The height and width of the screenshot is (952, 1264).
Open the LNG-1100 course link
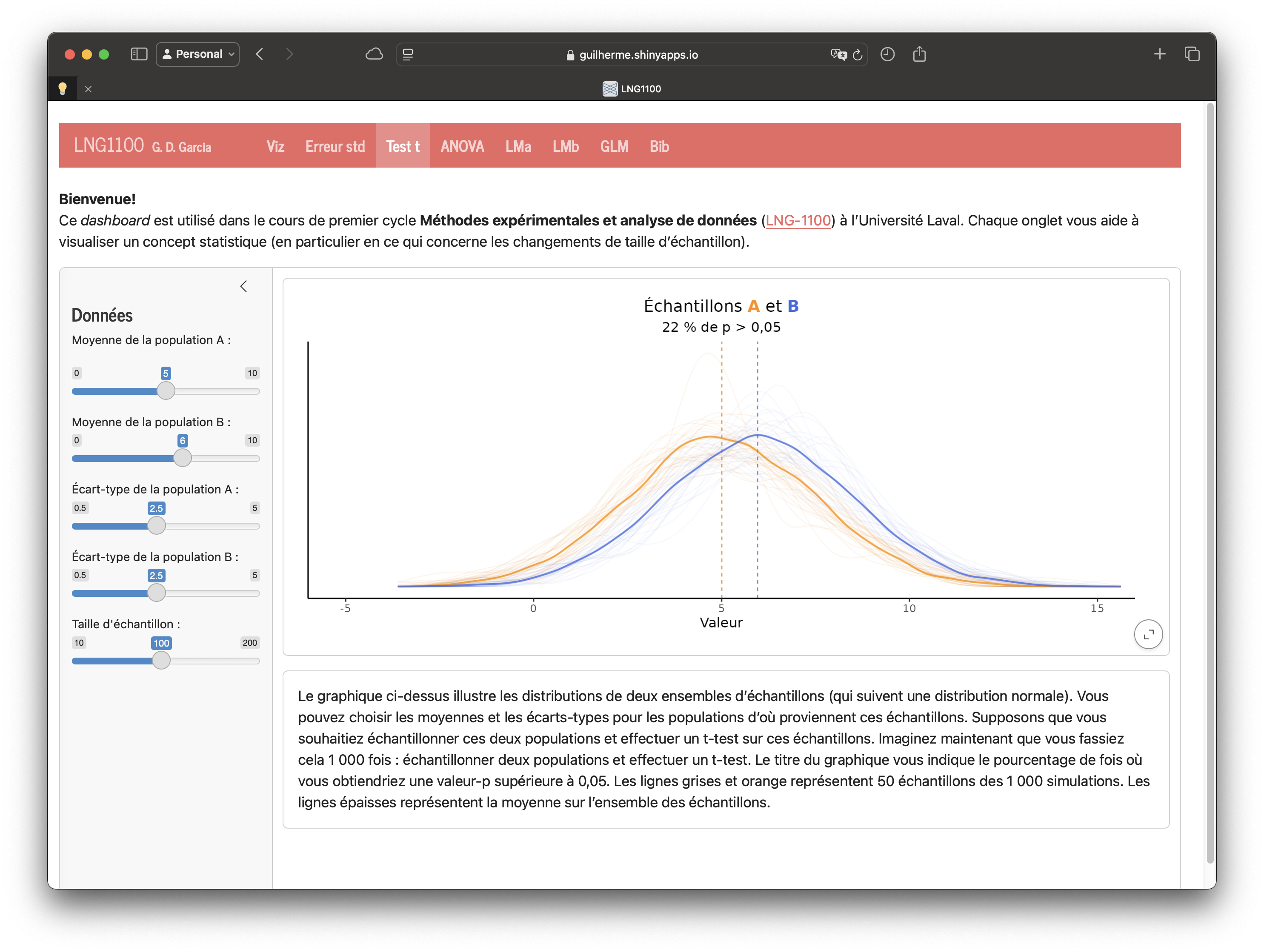(798, 220)
